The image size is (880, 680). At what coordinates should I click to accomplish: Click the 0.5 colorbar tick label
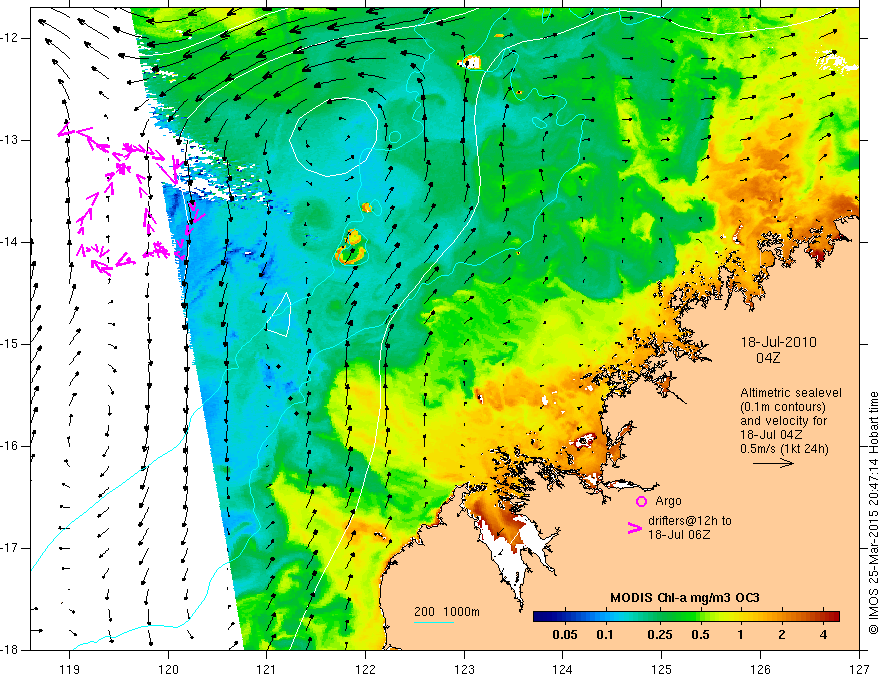(x=700, y=635)
